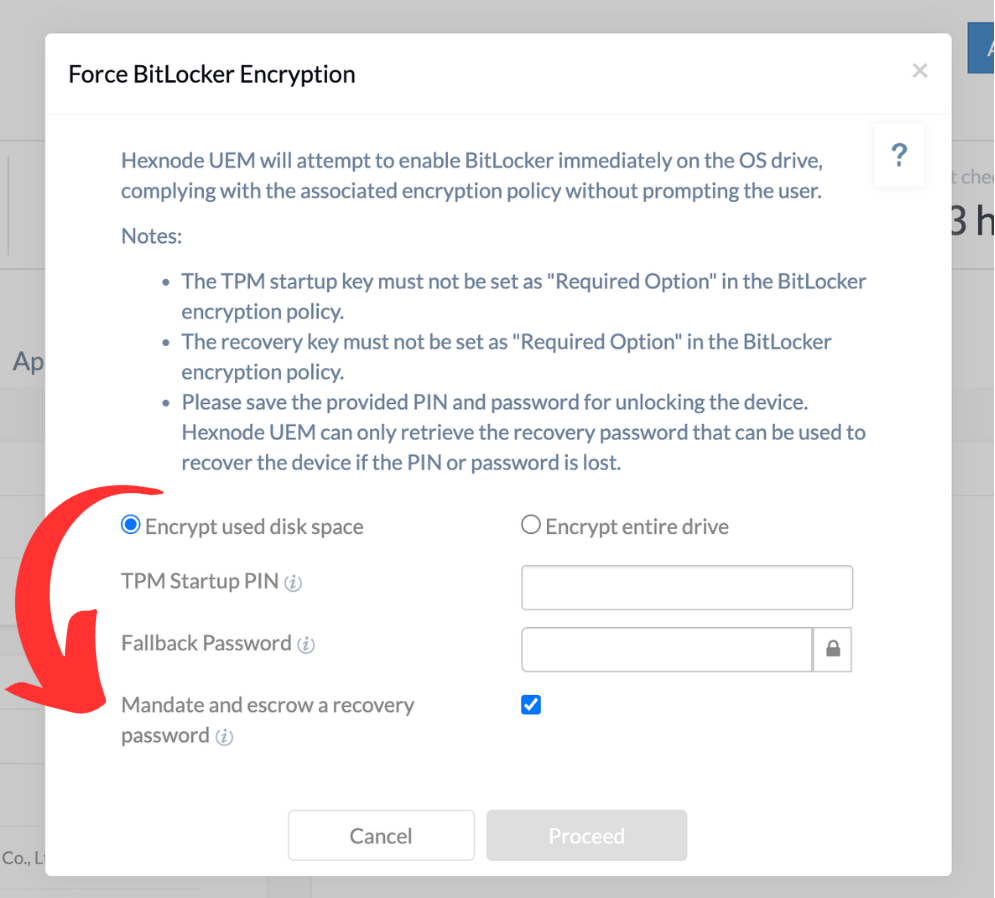995x898 pixels.
Task: Click the Encrypt used disk space label text
Action: [254, 525]
